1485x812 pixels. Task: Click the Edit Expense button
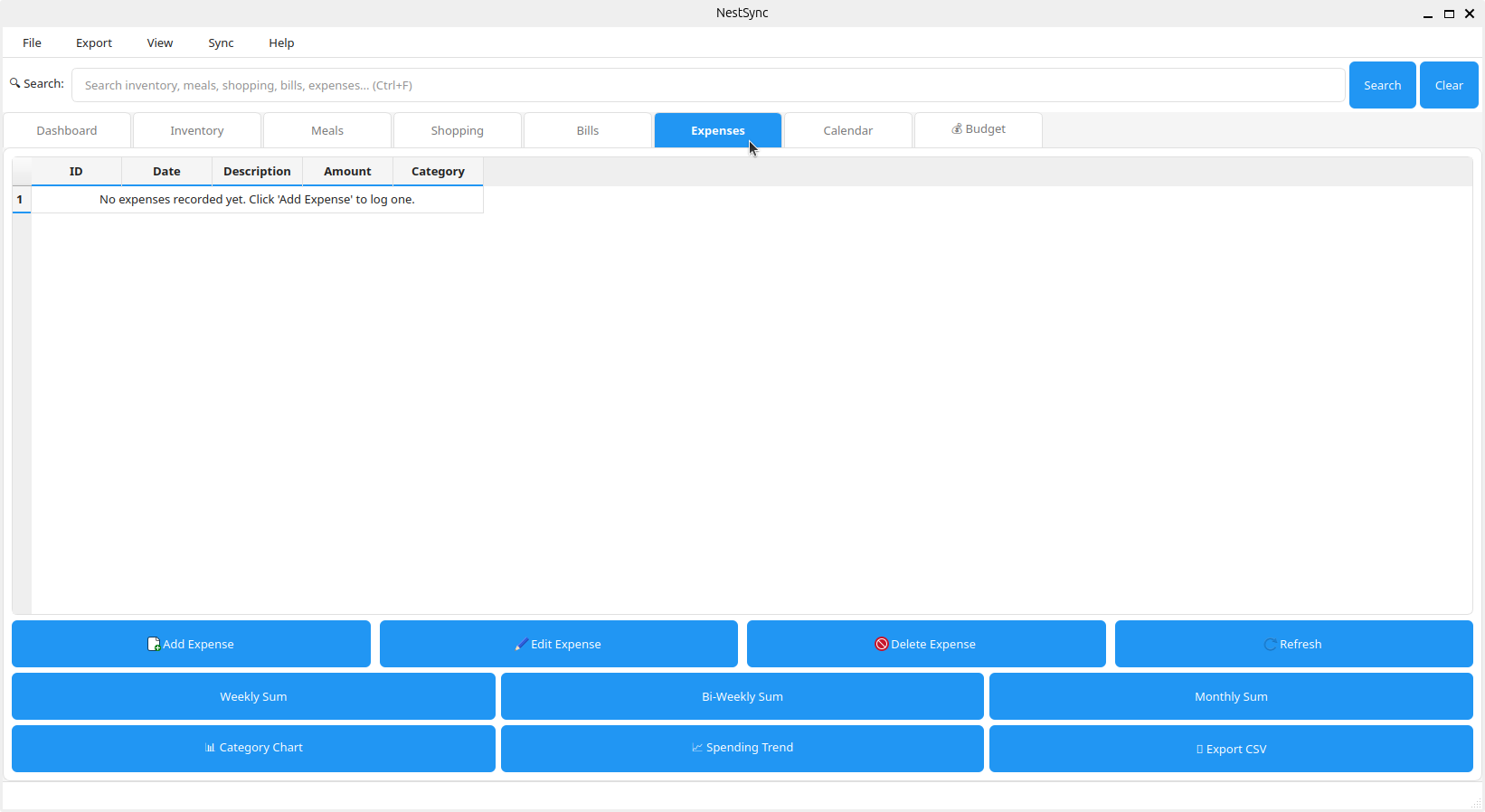559,644
